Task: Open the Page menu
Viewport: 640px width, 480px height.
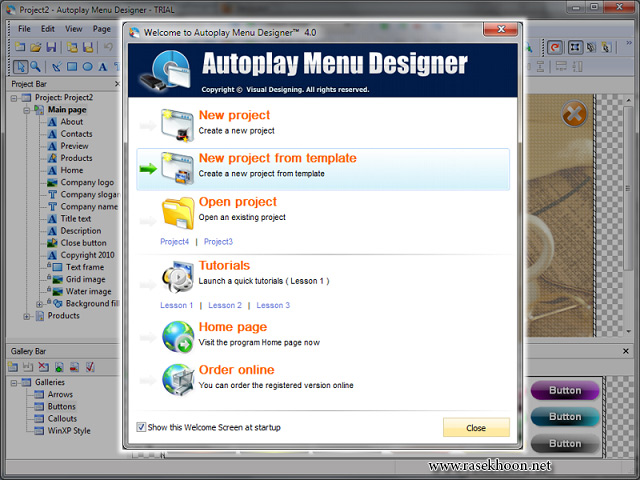Action: click(102, 29)
